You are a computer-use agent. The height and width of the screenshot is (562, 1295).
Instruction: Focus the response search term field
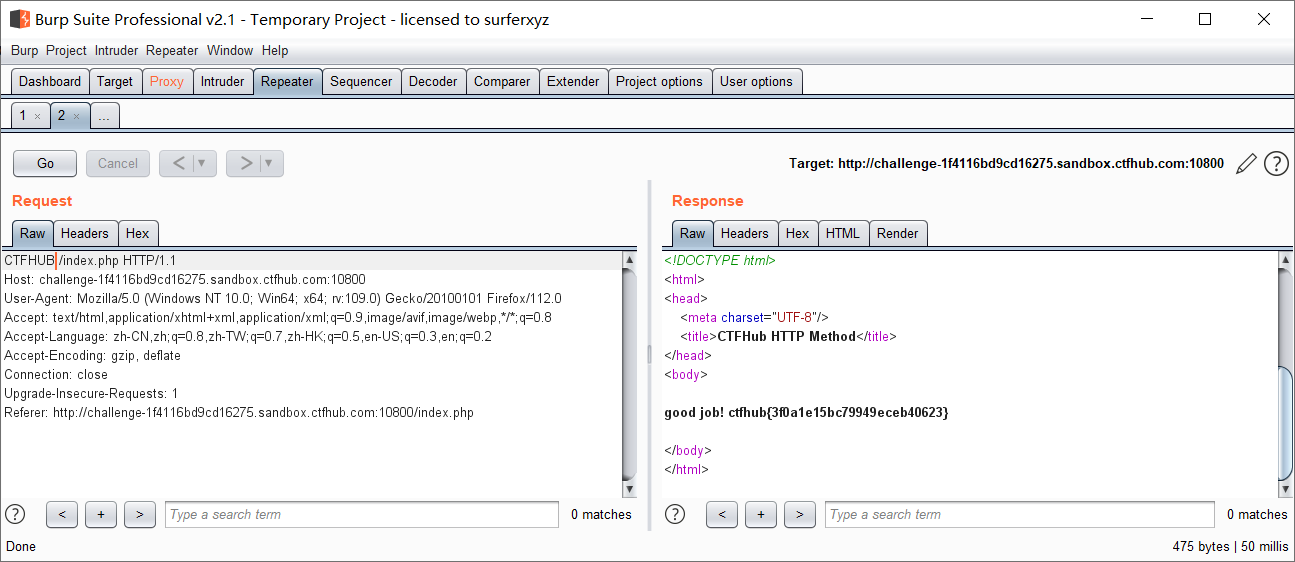tap(1020, 514)
